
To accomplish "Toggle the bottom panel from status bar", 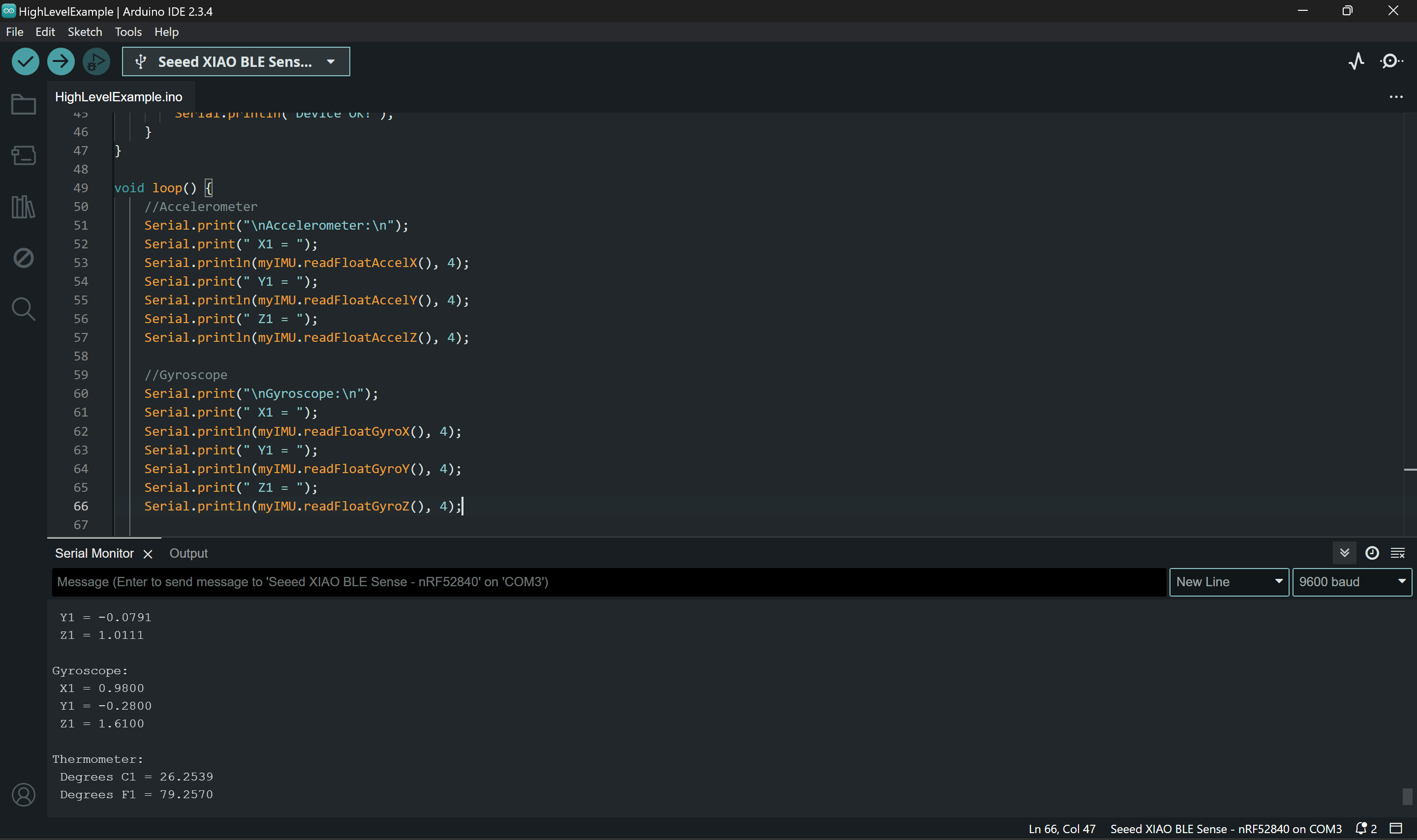I will coord(1396,829).
